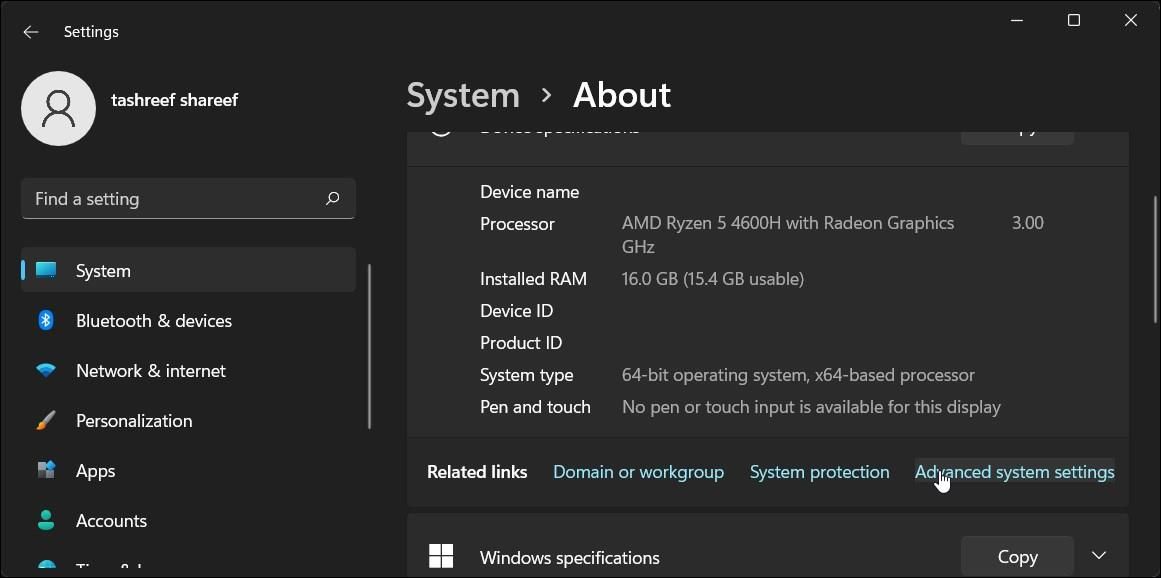Image resolution: width=1161 pixels, height=578 pixels.
Task: Click the 3.00 processor speed value
Action: (x=1028, y=223)
